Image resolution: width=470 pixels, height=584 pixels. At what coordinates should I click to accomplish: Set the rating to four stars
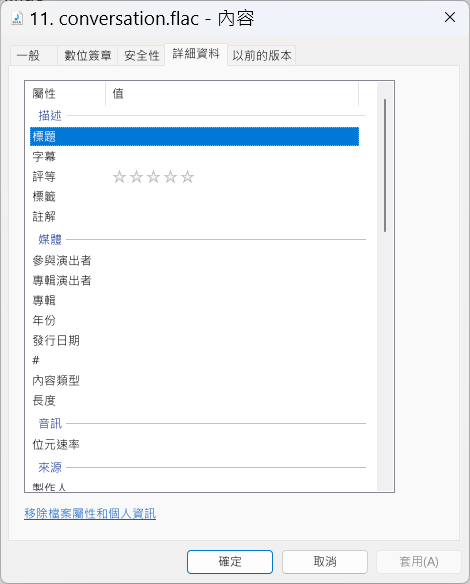point(171,177)
